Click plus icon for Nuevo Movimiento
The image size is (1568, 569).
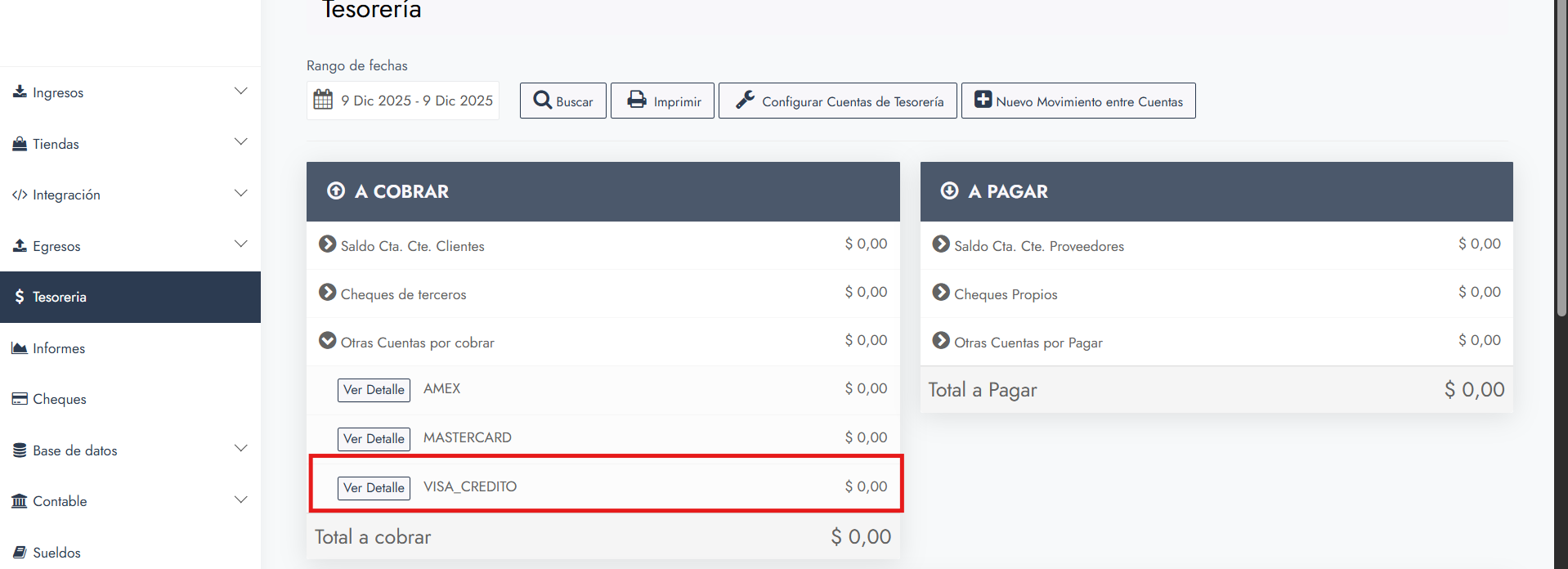[983, 100]
